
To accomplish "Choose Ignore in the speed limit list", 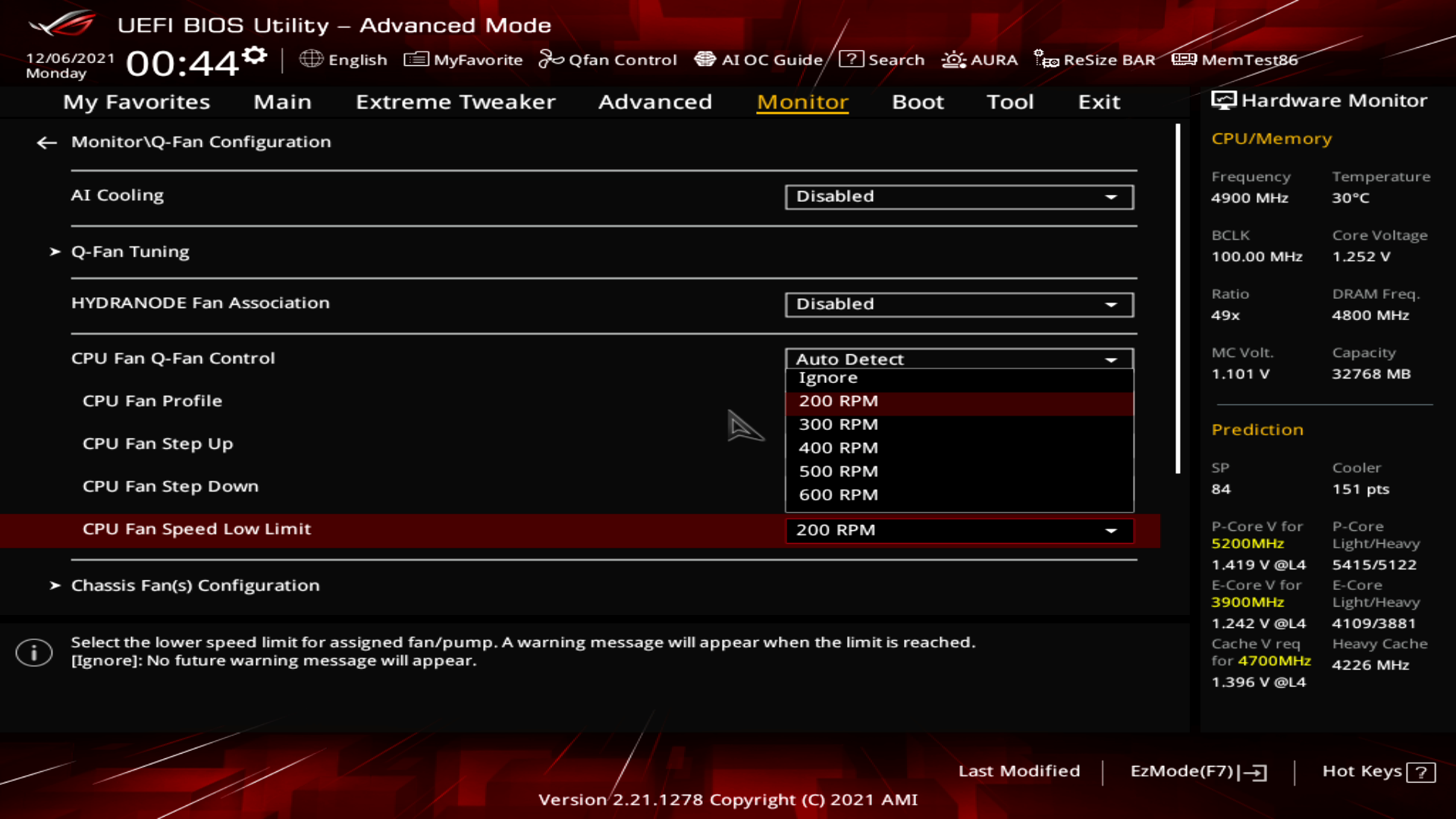I will [x=827, y=378].
